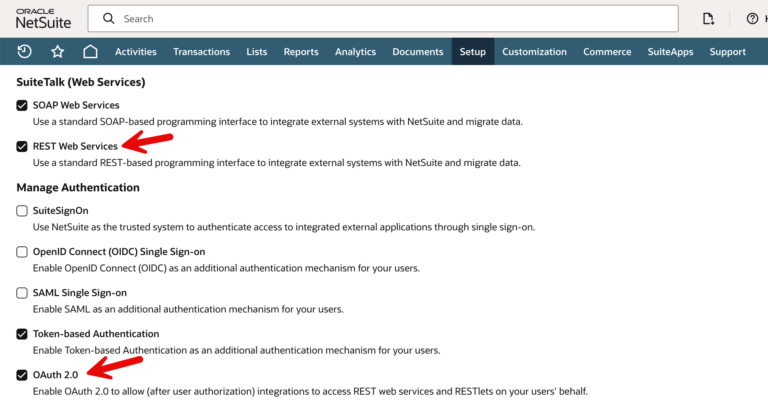Click the 'Enable OAuth 2.0 to allow' description
Image resolution: width=768 pixels, height=408 pixels.
tap(310, 391)
